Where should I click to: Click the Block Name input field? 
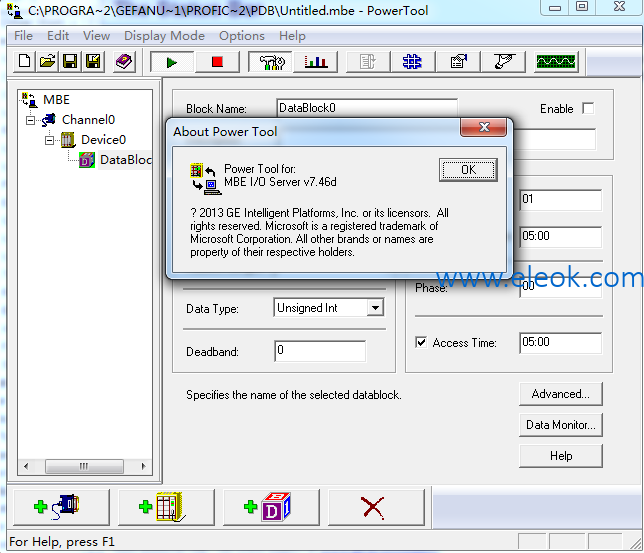coord(367,108)
